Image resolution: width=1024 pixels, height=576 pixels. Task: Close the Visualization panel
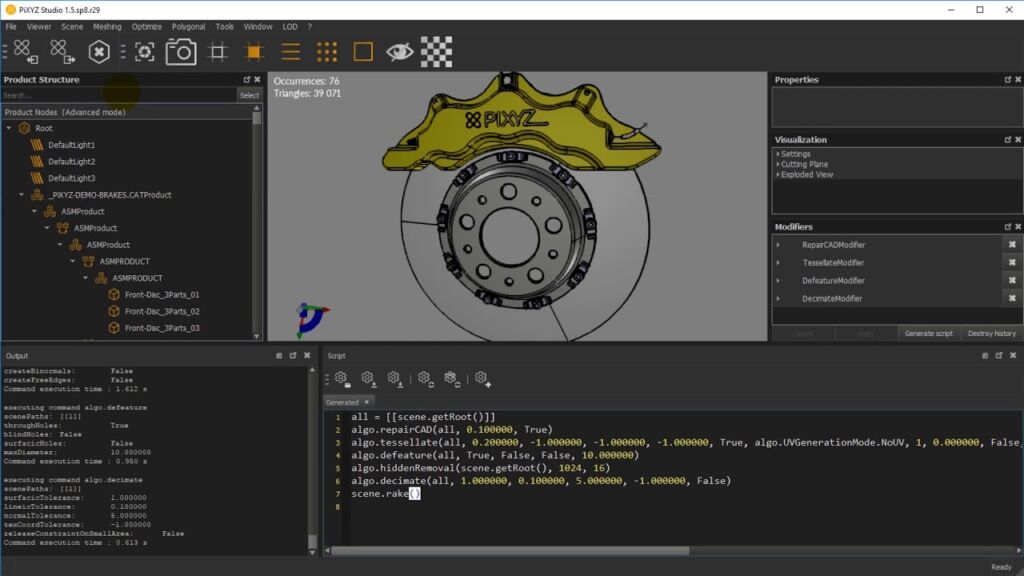(1018, 140)
